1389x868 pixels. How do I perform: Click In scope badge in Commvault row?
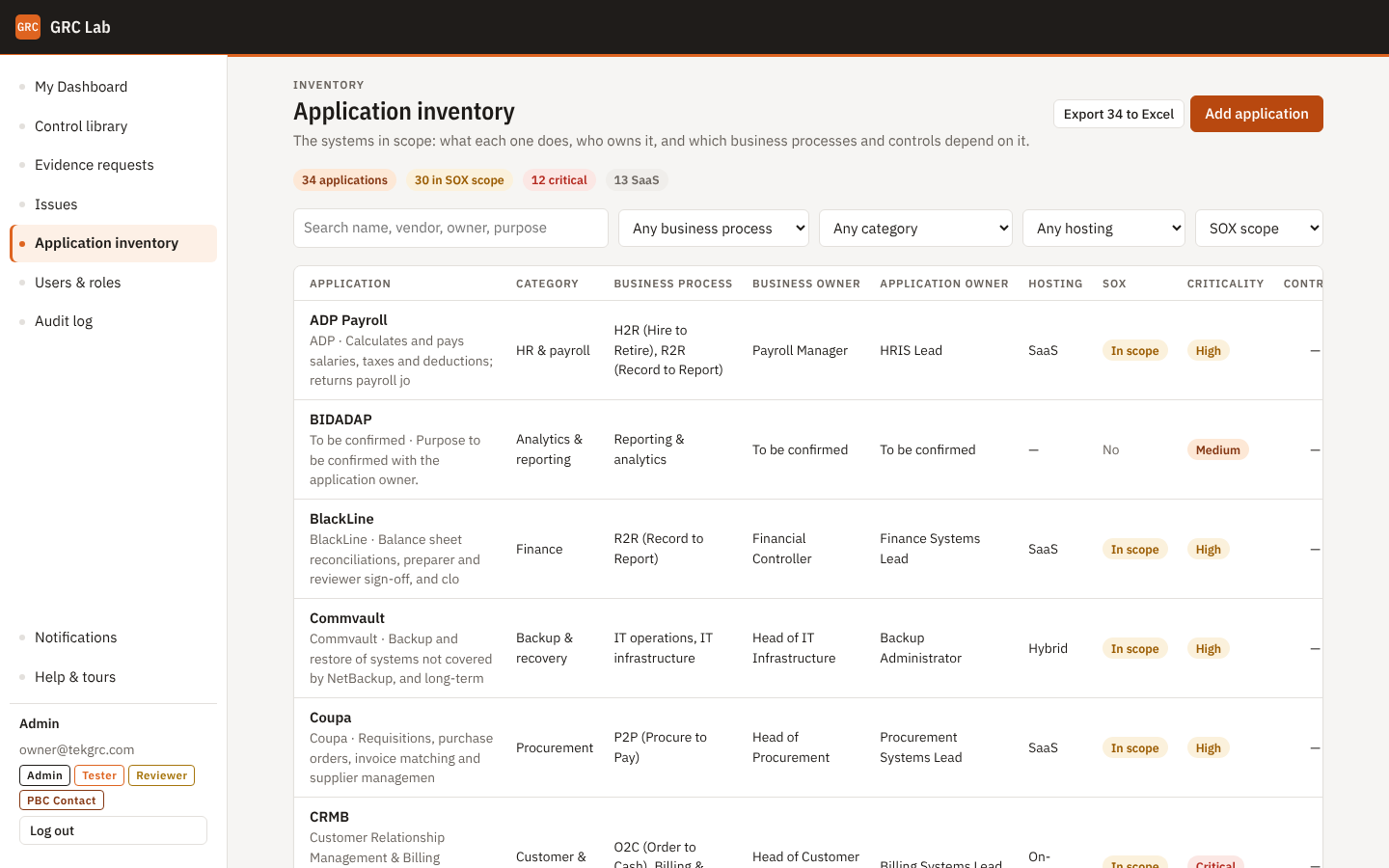[x=1134, y=649]
